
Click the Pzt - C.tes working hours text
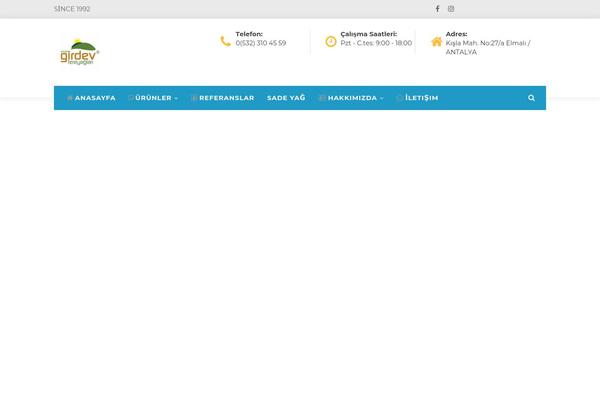pyautogui.click(x=376, y=43)
